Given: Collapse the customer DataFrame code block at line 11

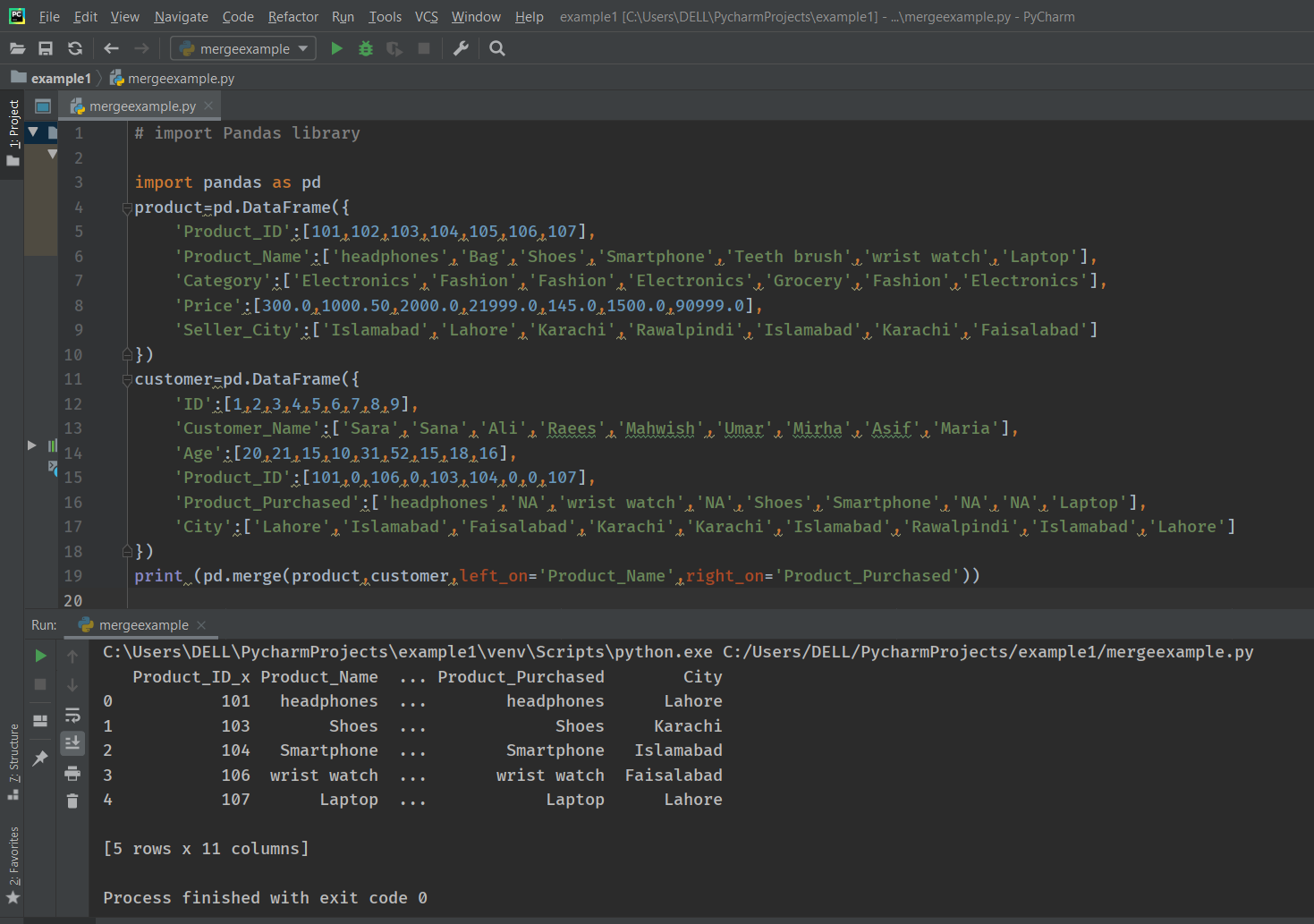Looking at the screenshot, I should [127, 379].
